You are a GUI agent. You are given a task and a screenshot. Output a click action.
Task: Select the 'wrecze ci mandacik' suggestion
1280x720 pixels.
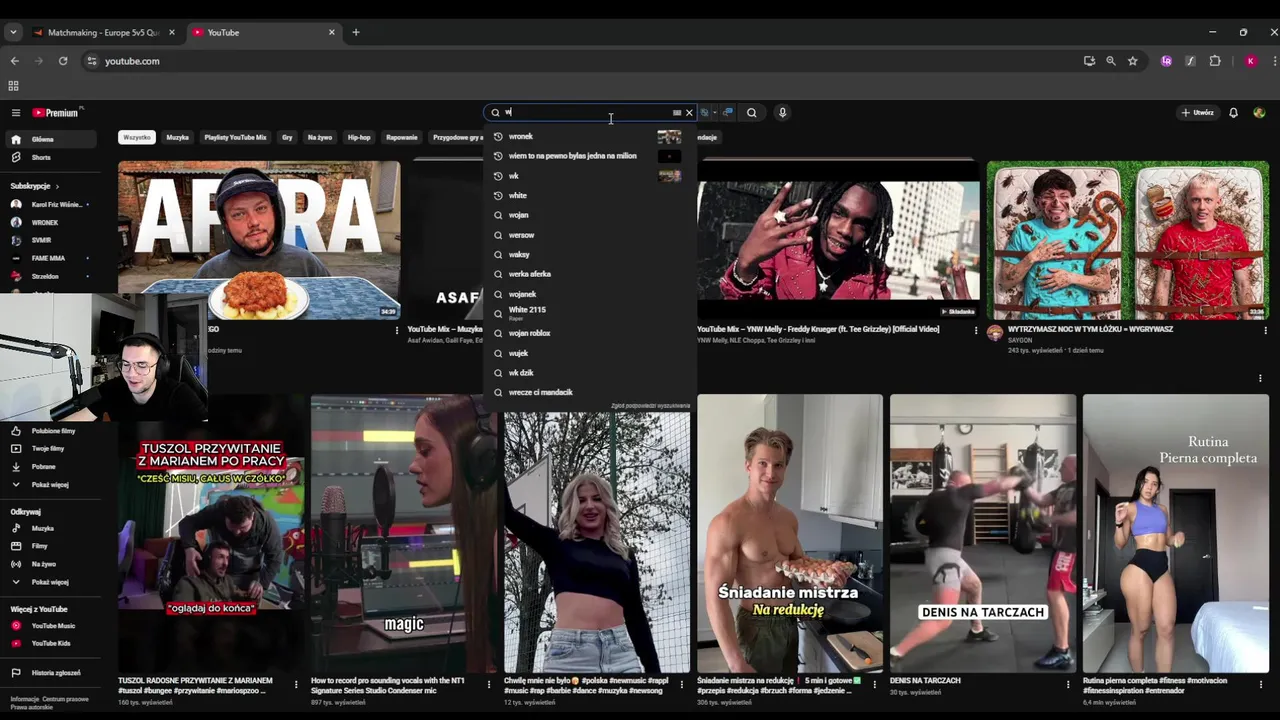click(x=590, y=392)
